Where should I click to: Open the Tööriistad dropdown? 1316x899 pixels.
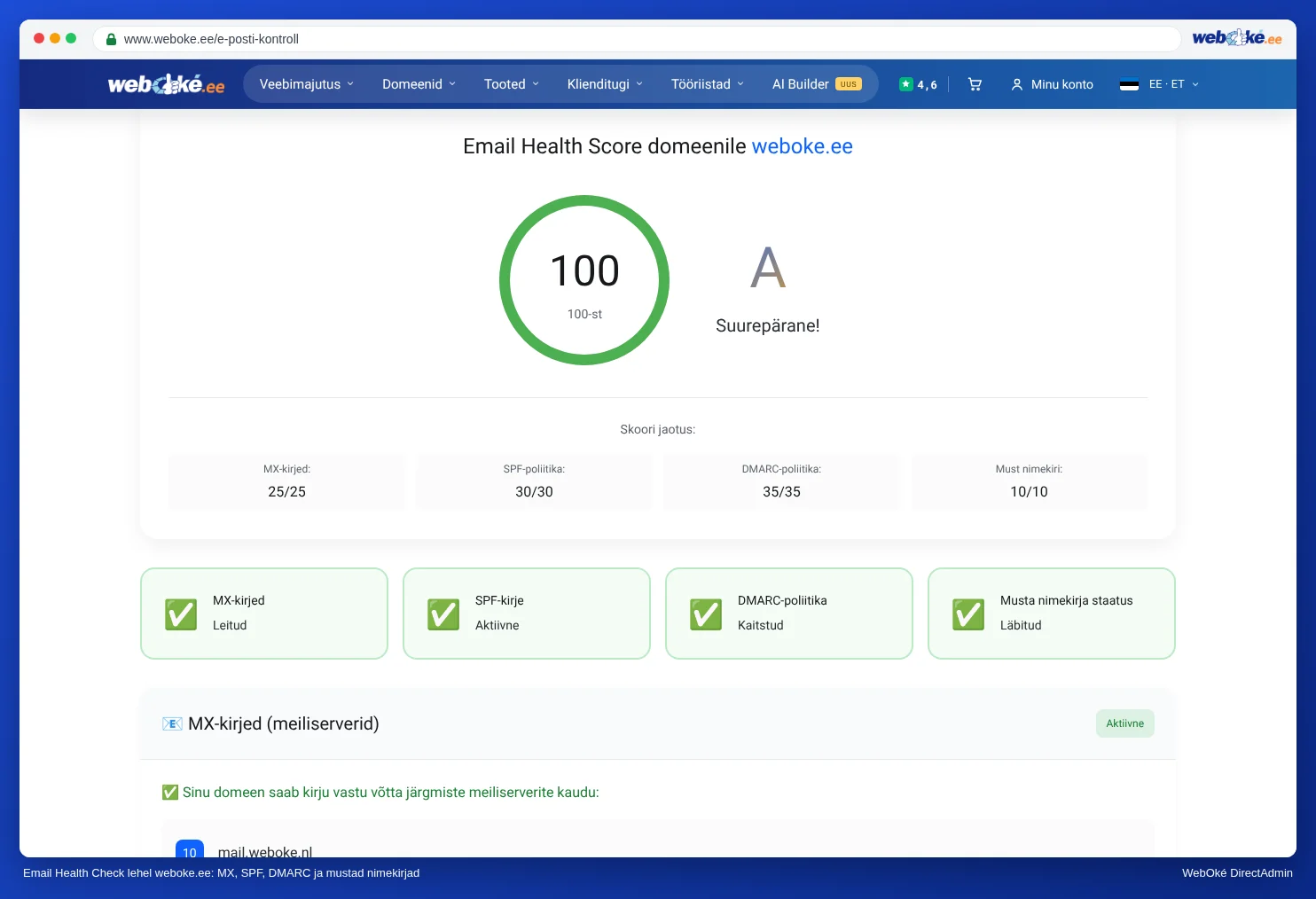click(708, 84)
